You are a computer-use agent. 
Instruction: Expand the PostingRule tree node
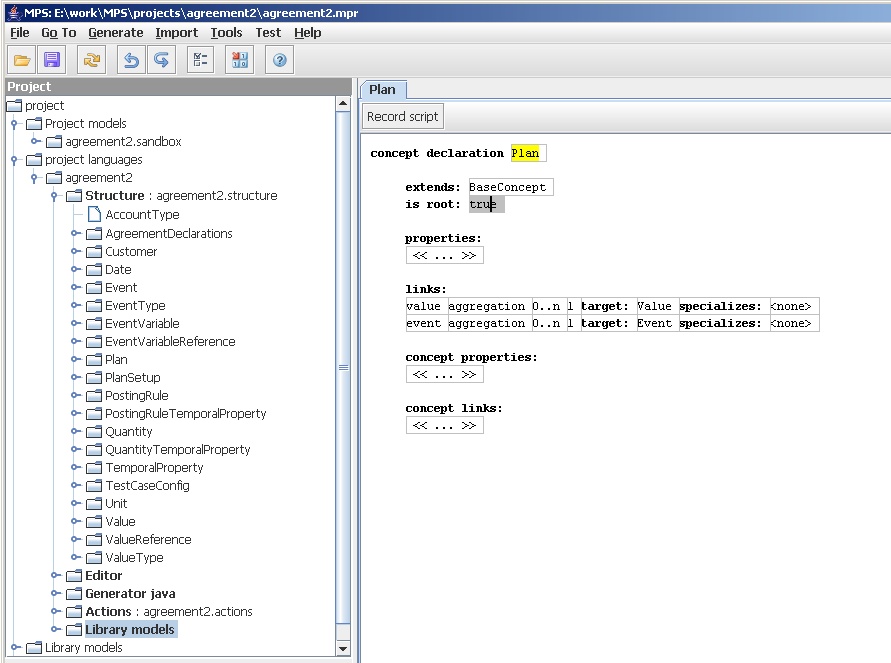[x=76, y=396]
